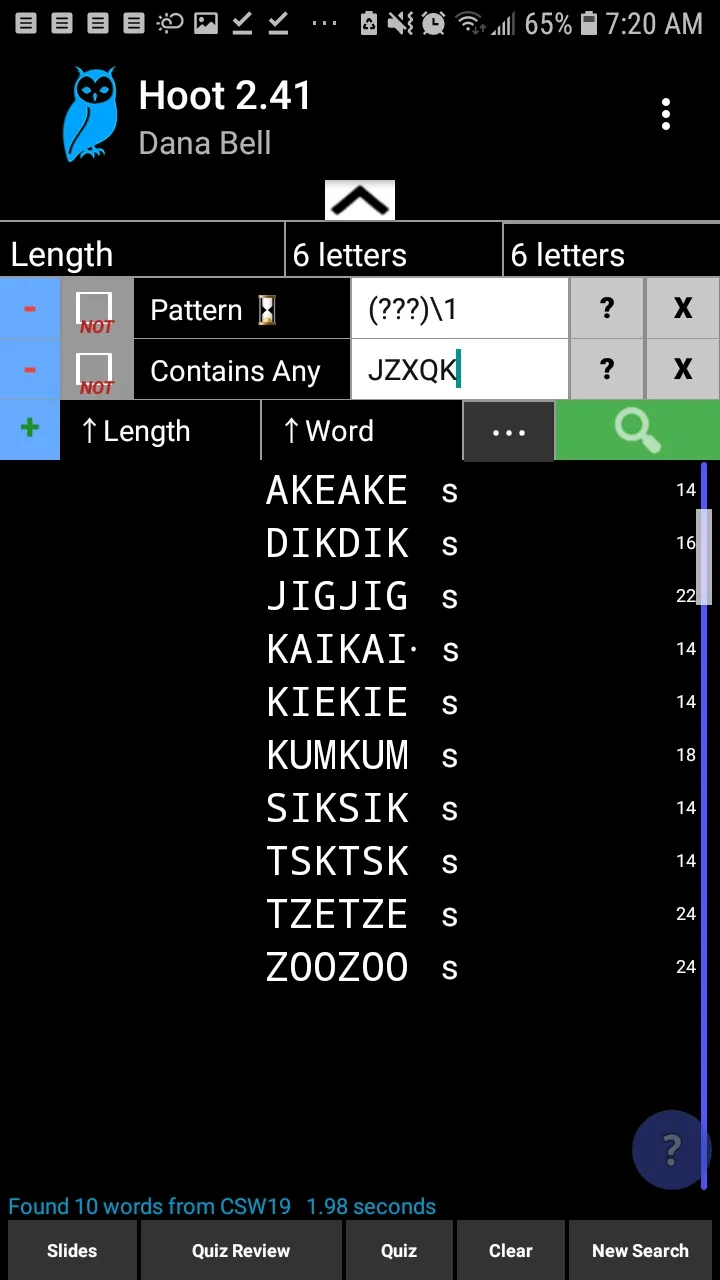This screenshot has height=1280, width=720.
Task: Open more sort options ellipsis button
Action: [x=509, y=432]
